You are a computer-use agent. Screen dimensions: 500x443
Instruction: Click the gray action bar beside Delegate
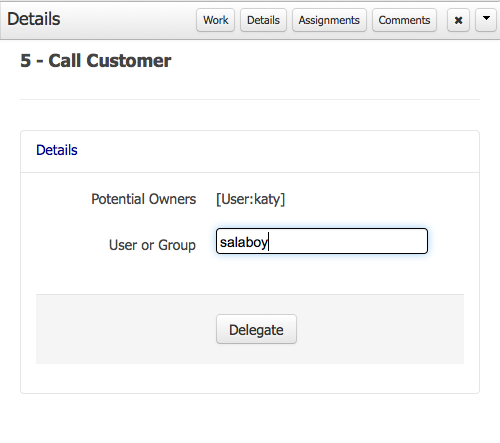pyautogui.click(x=380, y=329)
